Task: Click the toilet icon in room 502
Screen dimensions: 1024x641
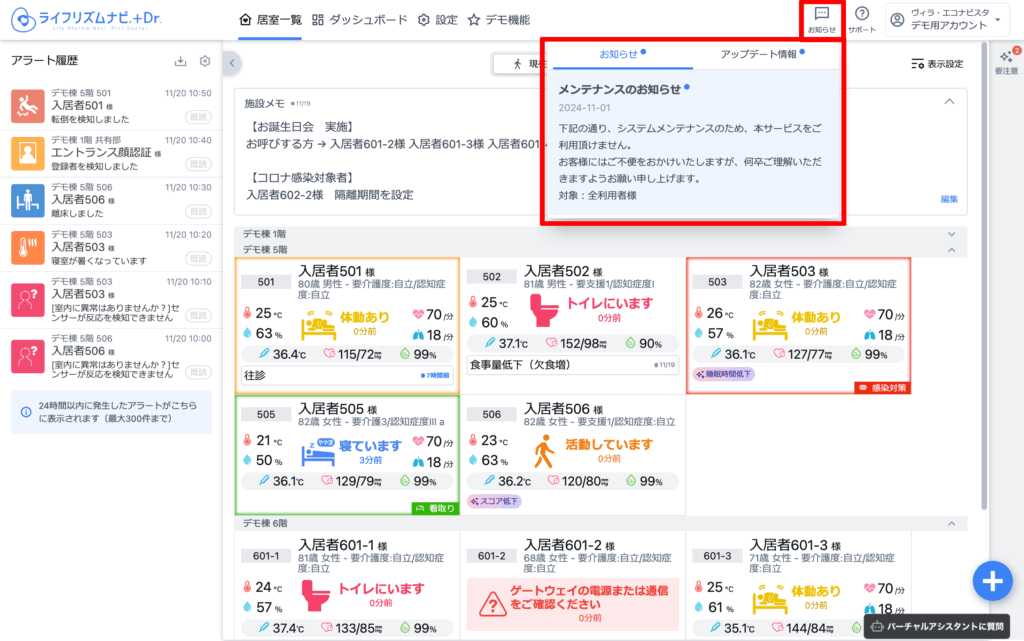Action: (x=544, y=310)
